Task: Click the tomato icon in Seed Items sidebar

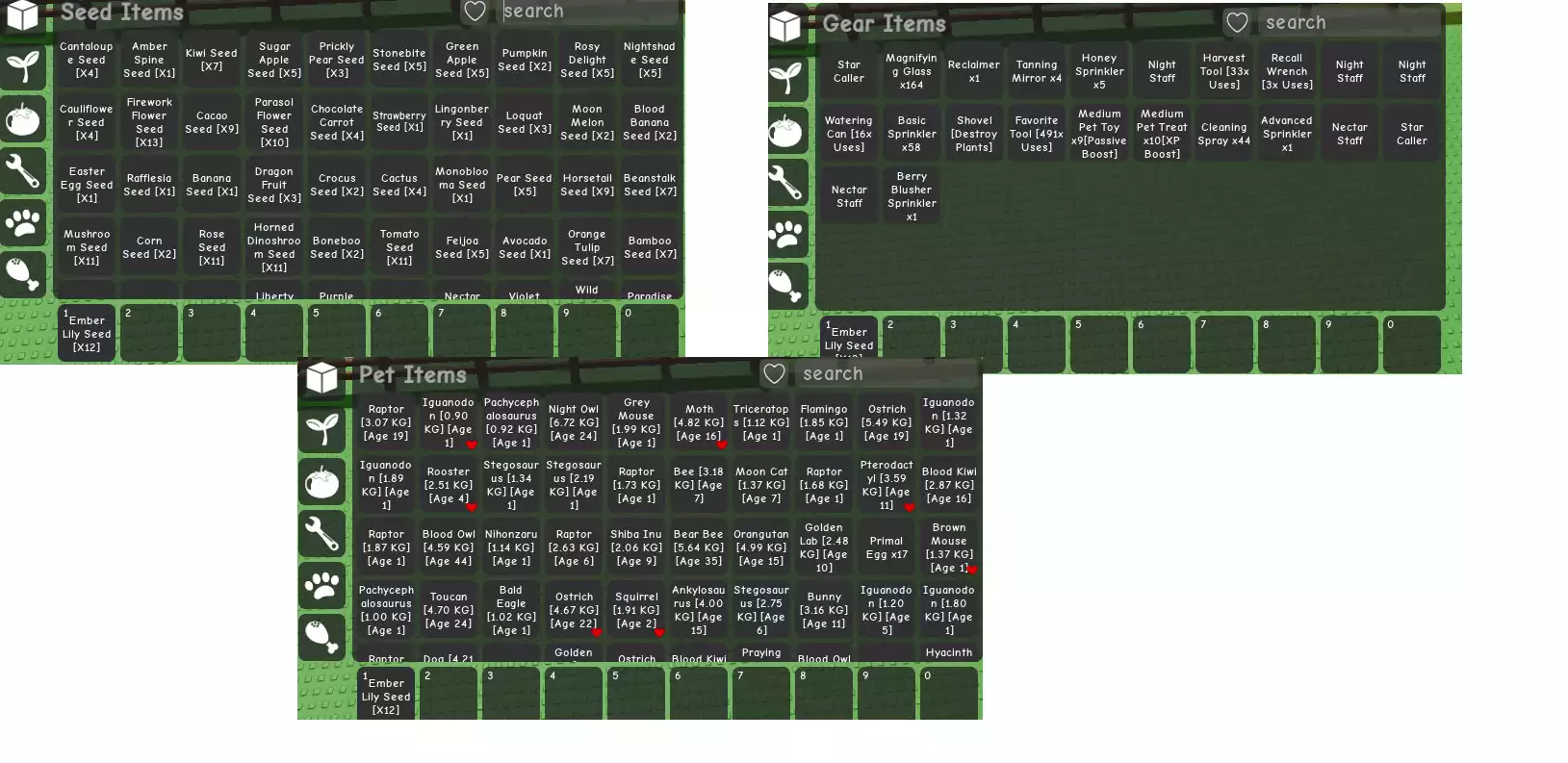Action: click(x=22, y=119)
